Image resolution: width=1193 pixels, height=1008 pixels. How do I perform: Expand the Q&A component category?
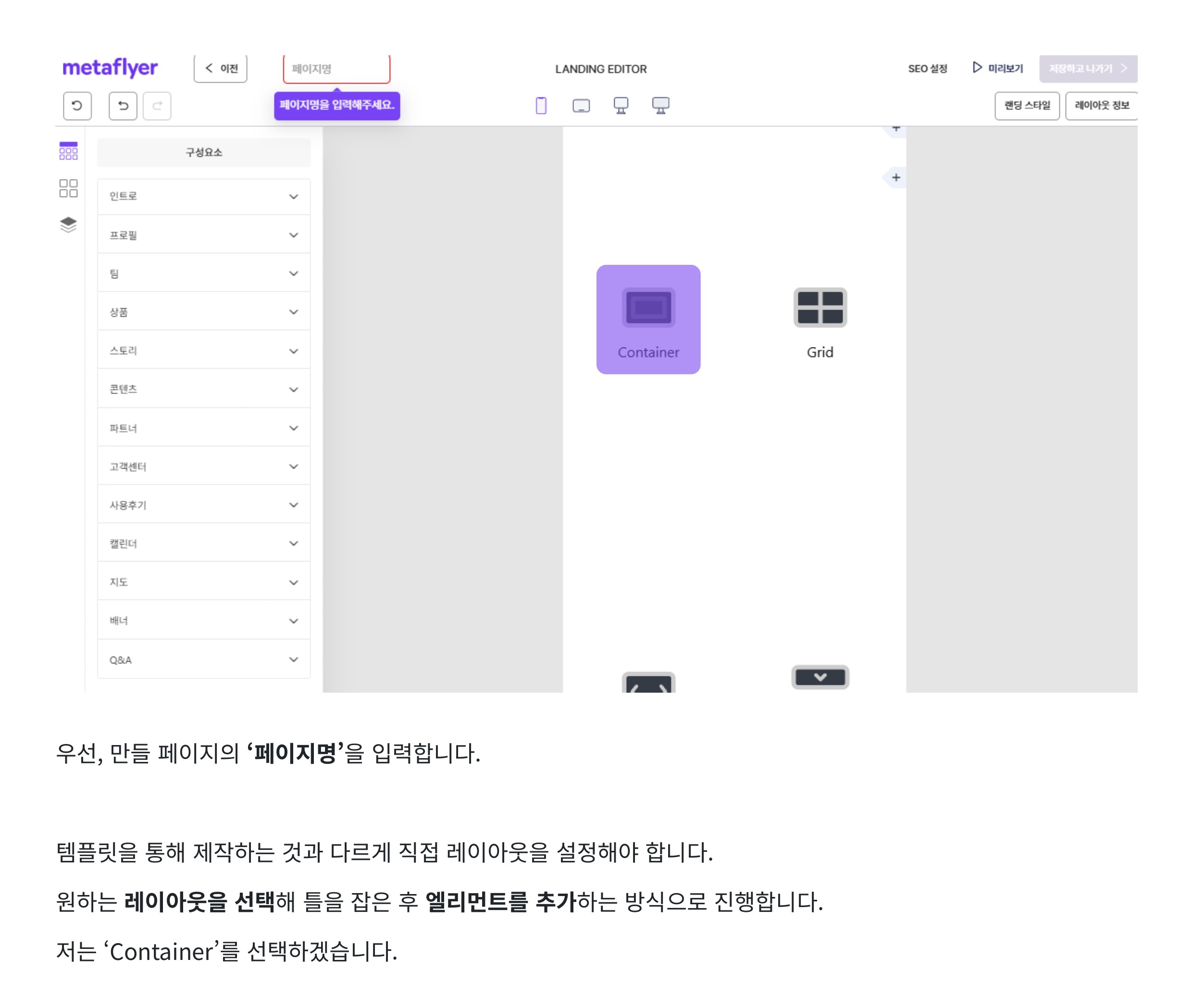point(203,660)
